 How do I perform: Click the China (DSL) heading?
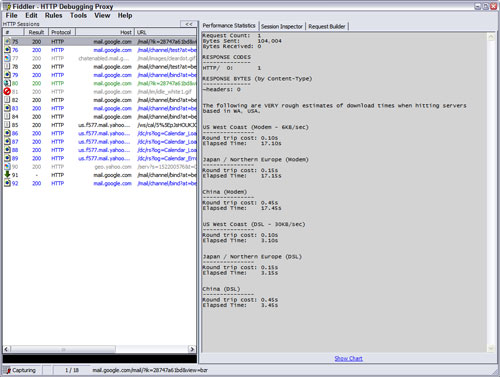tap(221, 289)
